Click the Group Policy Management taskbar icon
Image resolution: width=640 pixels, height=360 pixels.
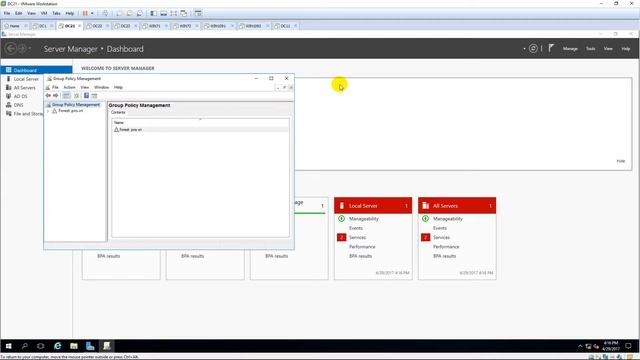tap(107, 346)
